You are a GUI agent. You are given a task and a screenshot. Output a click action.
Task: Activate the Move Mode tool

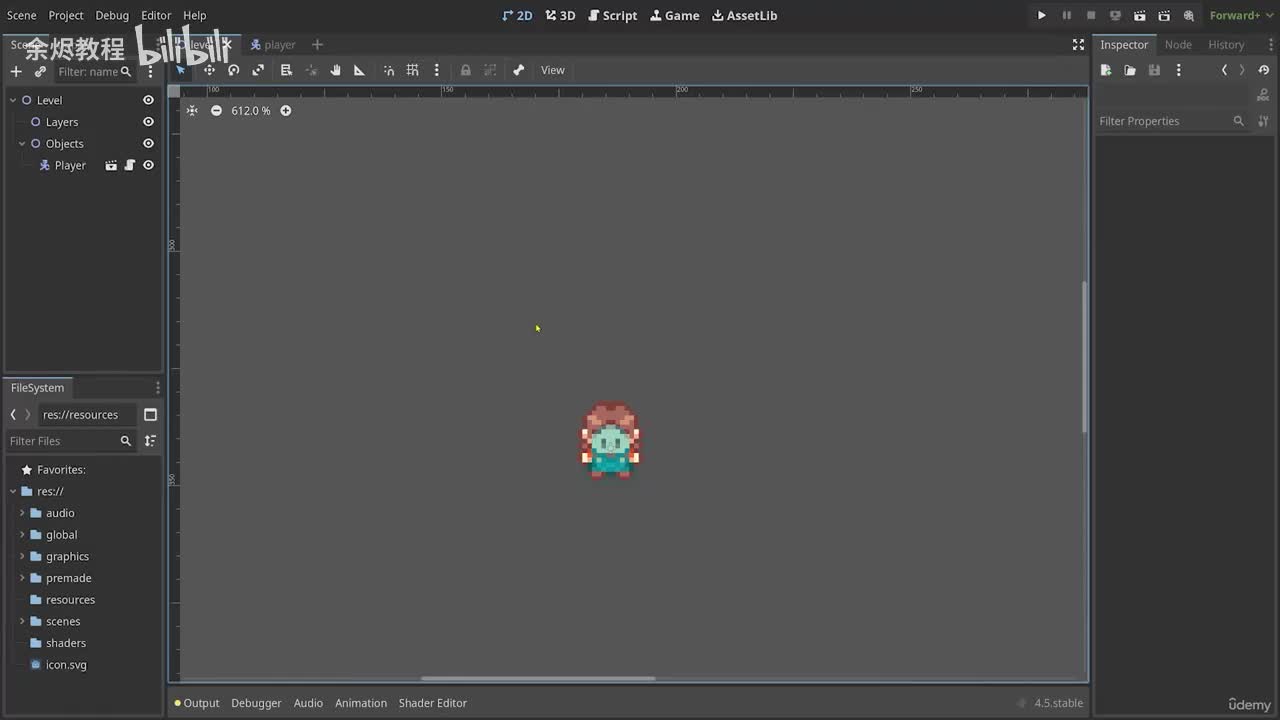(x=209, y=70)
